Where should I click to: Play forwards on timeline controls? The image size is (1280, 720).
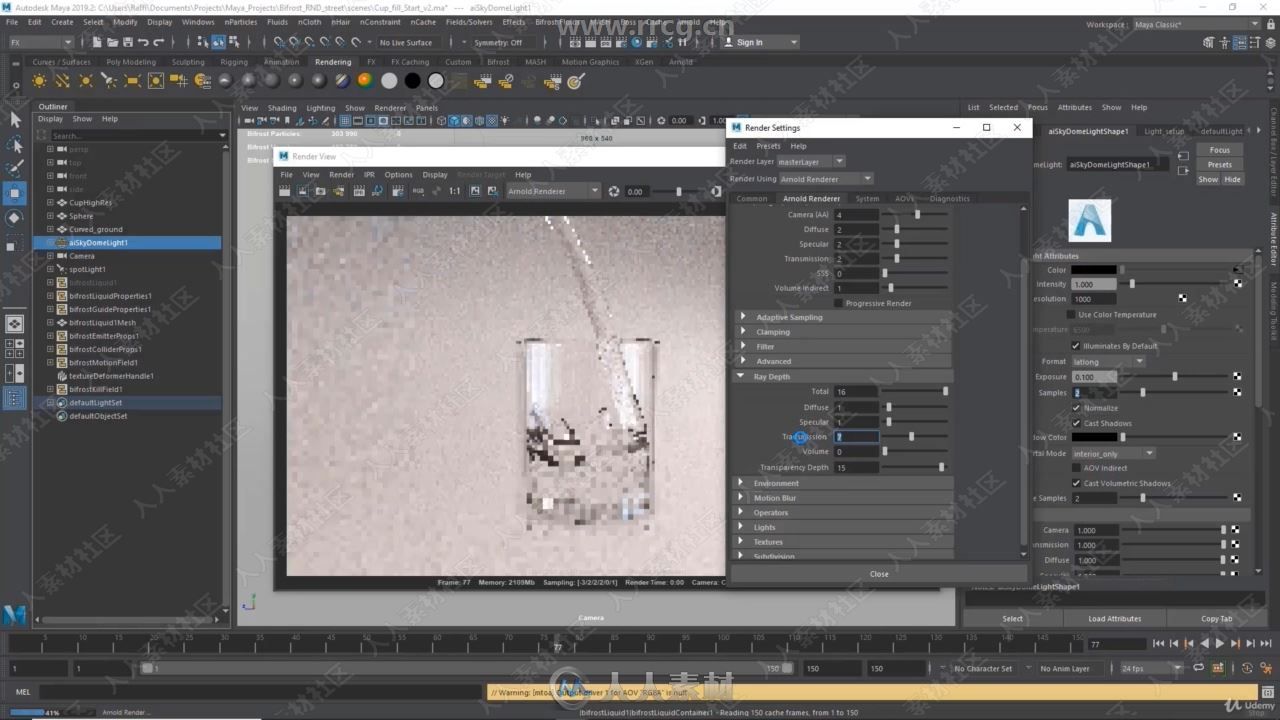[1219, 644]
